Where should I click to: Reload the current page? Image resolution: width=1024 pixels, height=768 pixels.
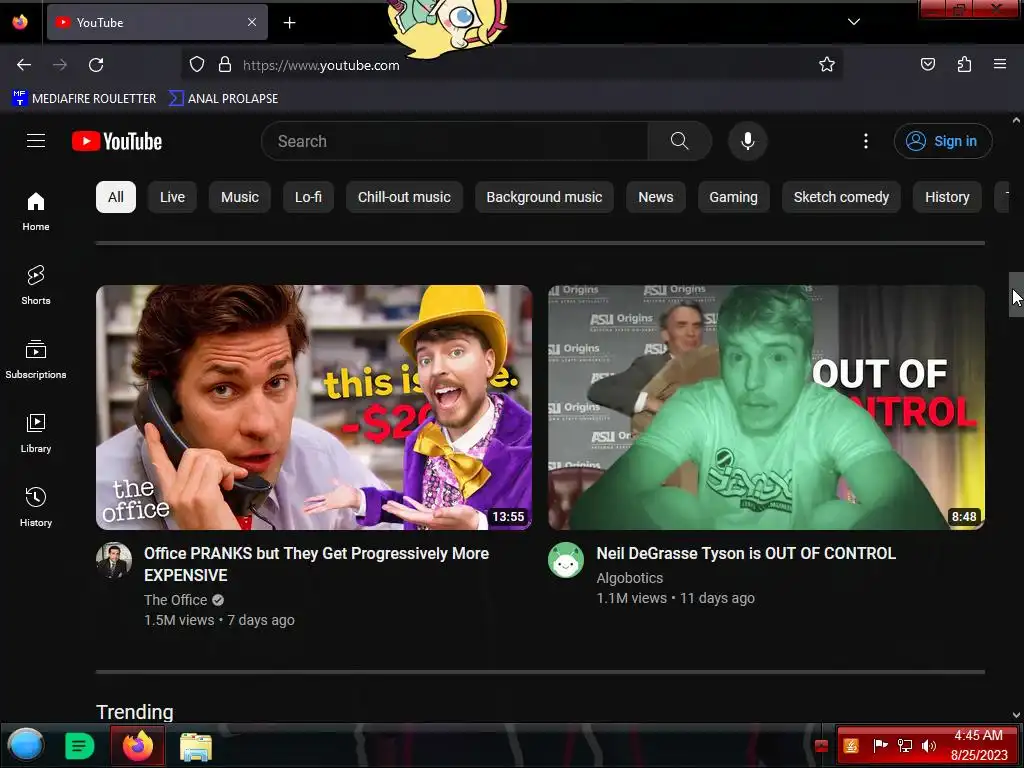click(96, 65)
